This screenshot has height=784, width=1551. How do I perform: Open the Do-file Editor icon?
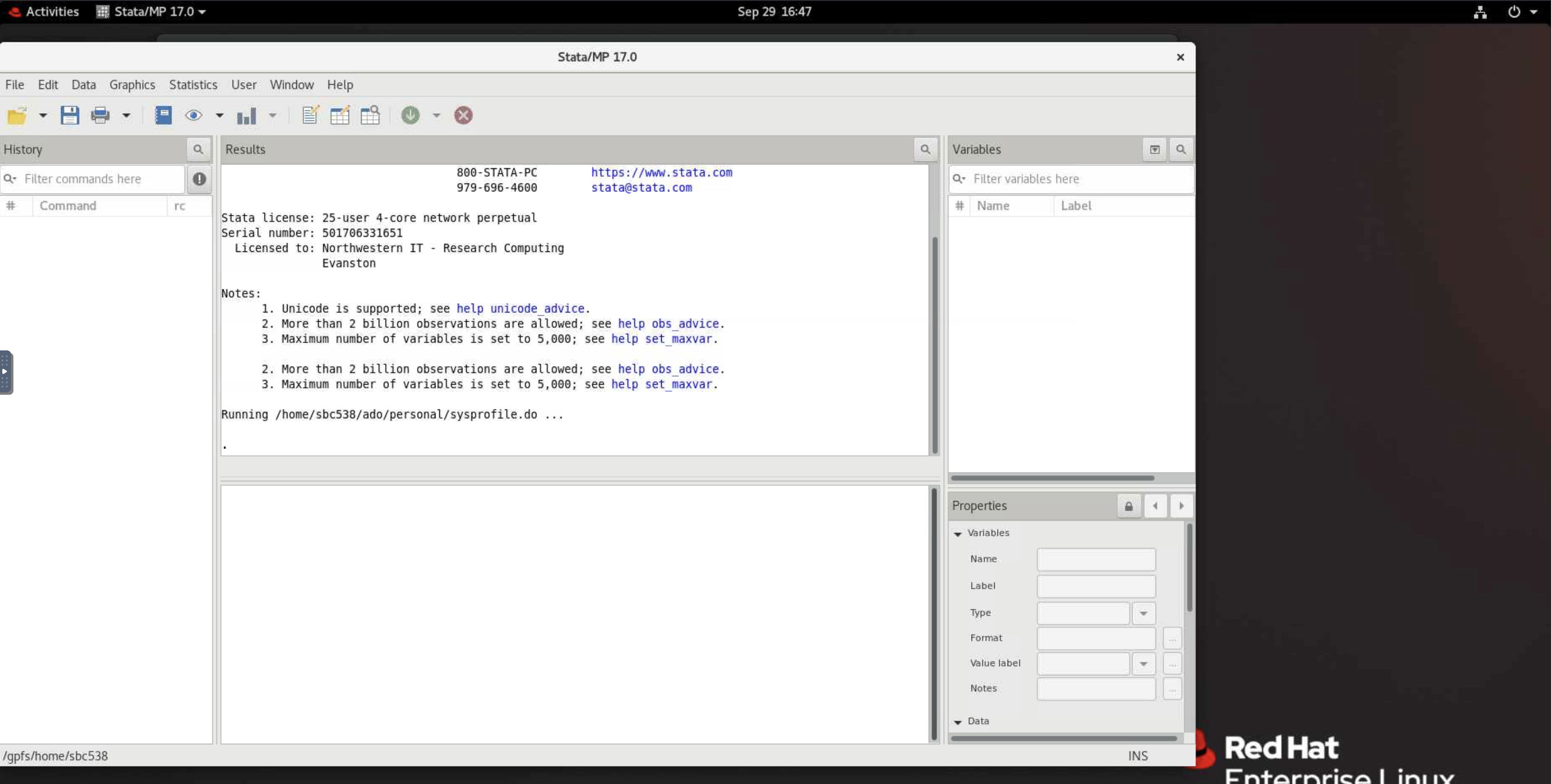coord(310,115)
